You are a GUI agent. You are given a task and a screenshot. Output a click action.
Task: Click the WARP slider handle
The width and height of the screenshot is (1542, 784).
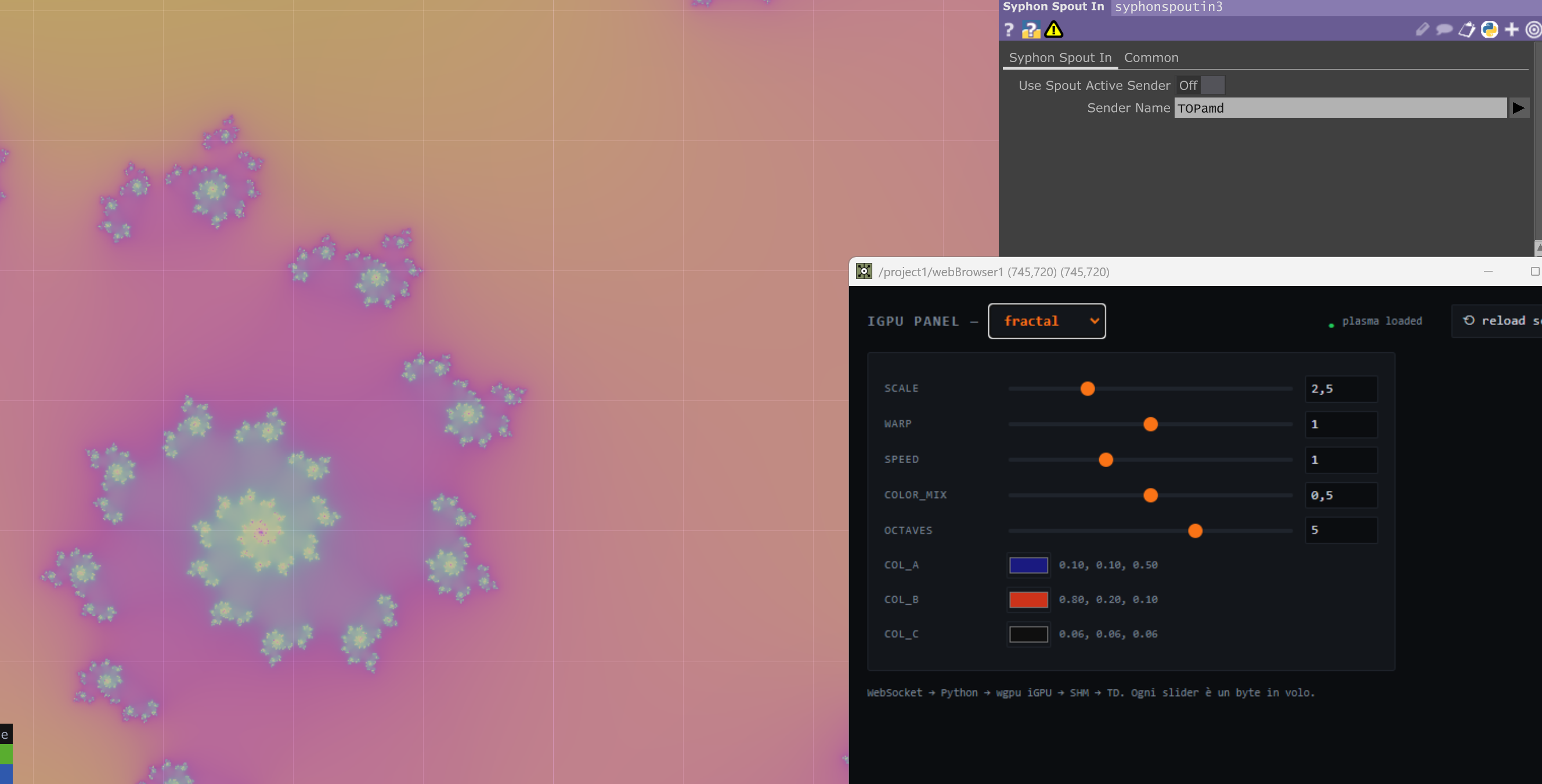coord(1150,424)
